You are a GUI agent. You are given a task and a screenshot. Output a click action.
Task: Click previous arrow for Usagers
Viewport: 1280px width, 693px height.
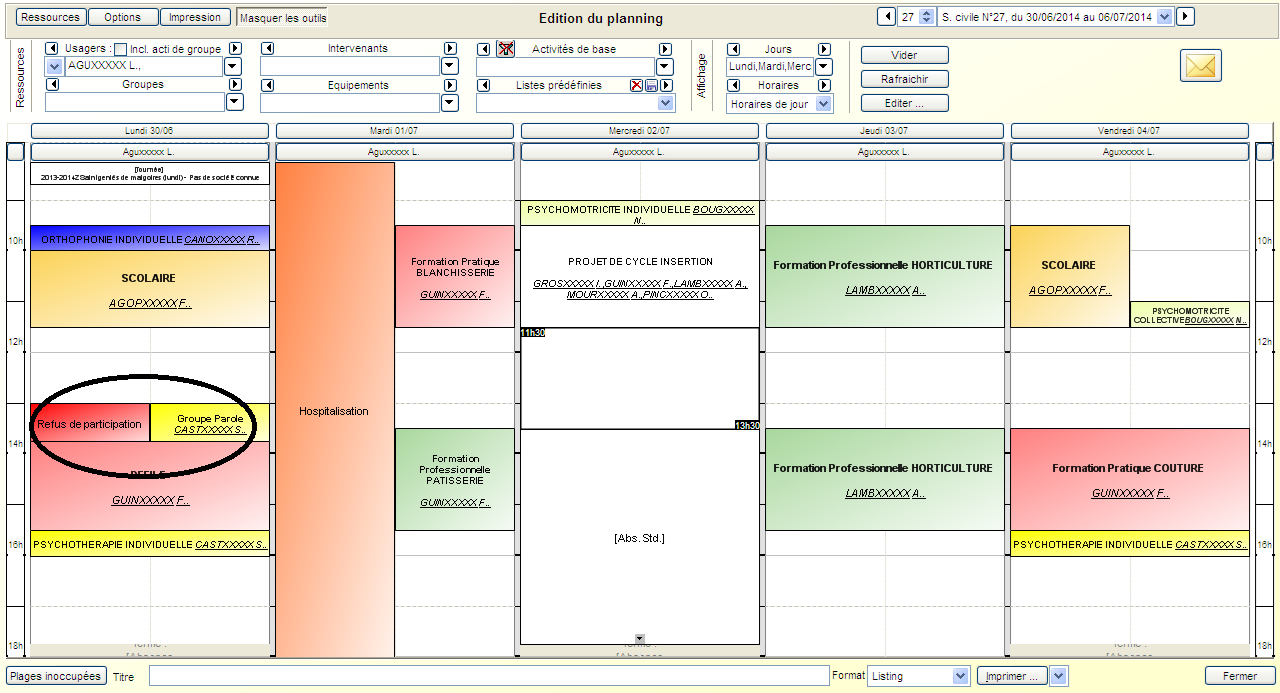pyautogui.click(x=52, y=49)
